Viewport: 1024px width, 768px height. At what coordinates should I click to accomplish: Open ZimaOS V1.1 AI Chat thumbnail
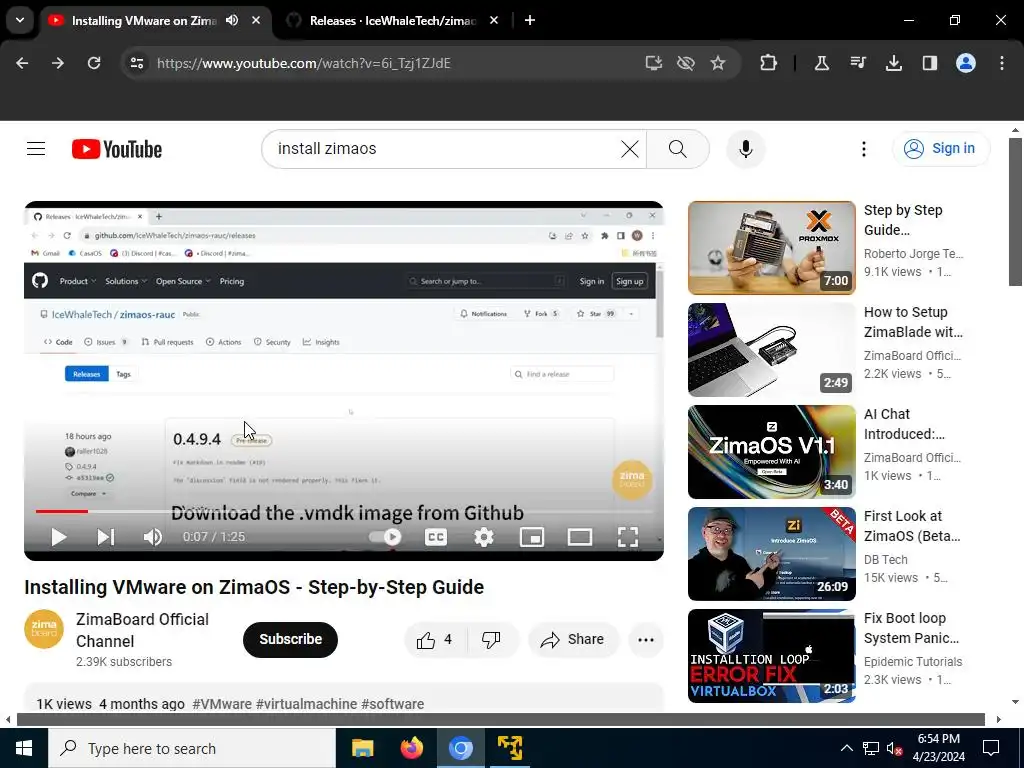pos(771,452)
